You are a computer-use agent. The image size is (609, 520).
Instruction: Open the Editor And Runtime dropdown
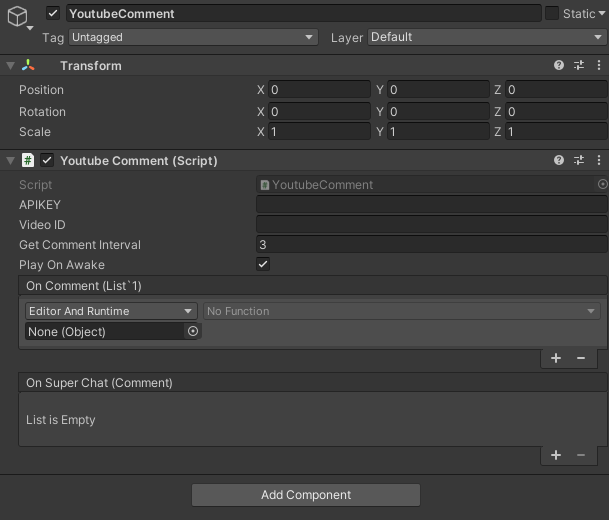coord(111,311)
